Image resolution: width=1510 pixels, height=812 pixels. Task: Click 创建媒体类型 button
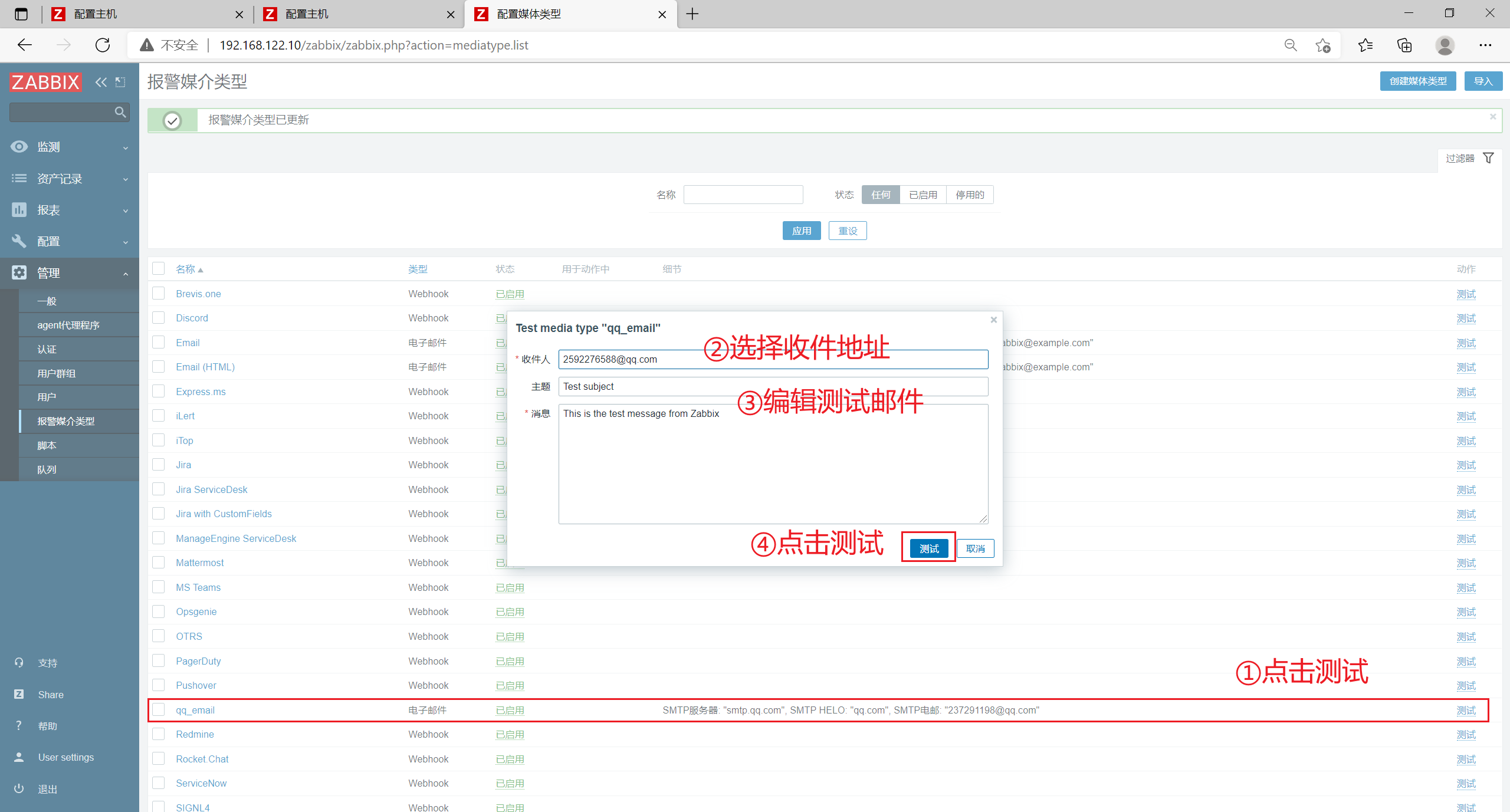[x=1418, y=81]
